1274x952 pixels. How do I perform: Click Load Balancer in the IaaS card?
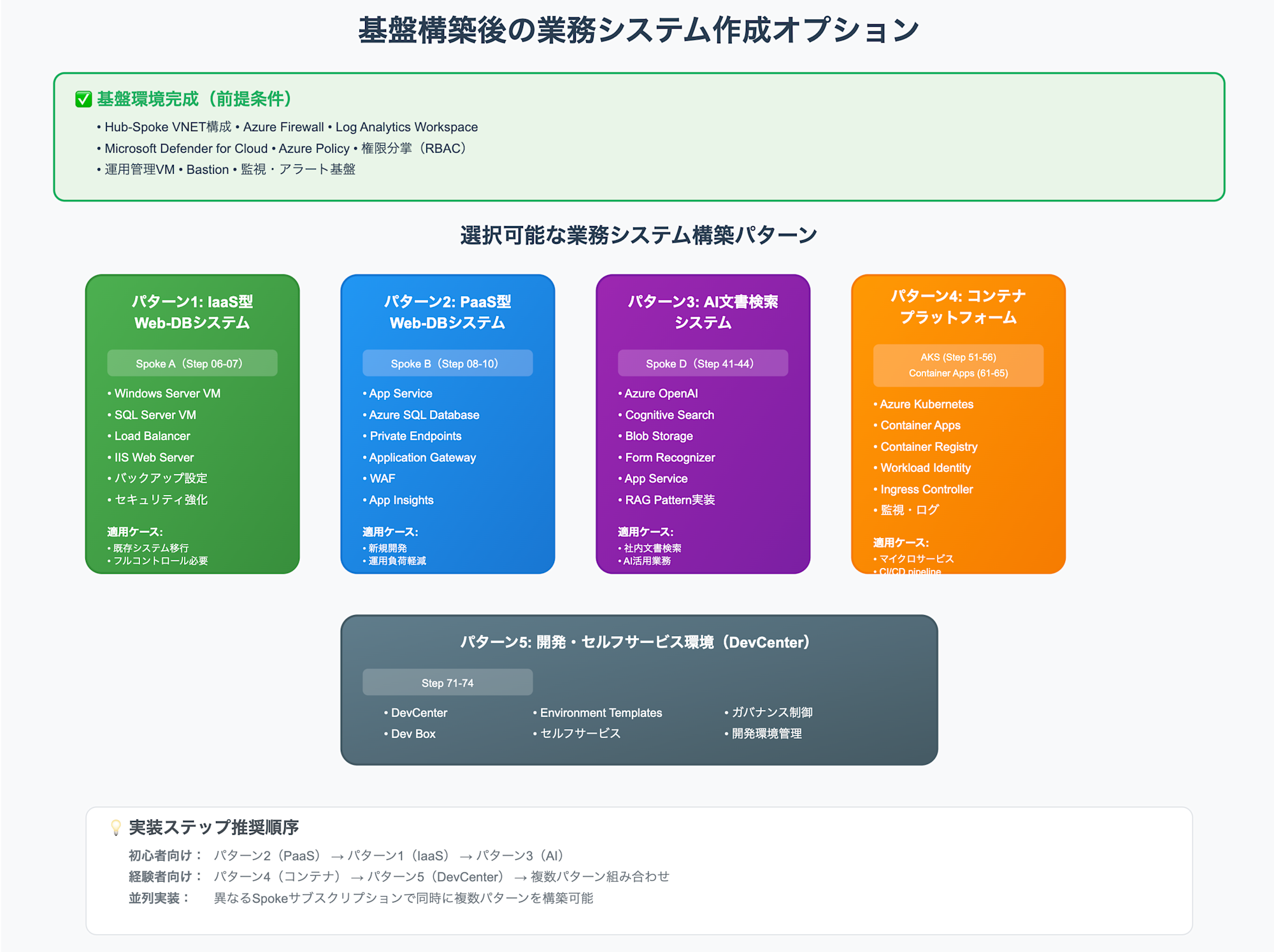[148, 436]
